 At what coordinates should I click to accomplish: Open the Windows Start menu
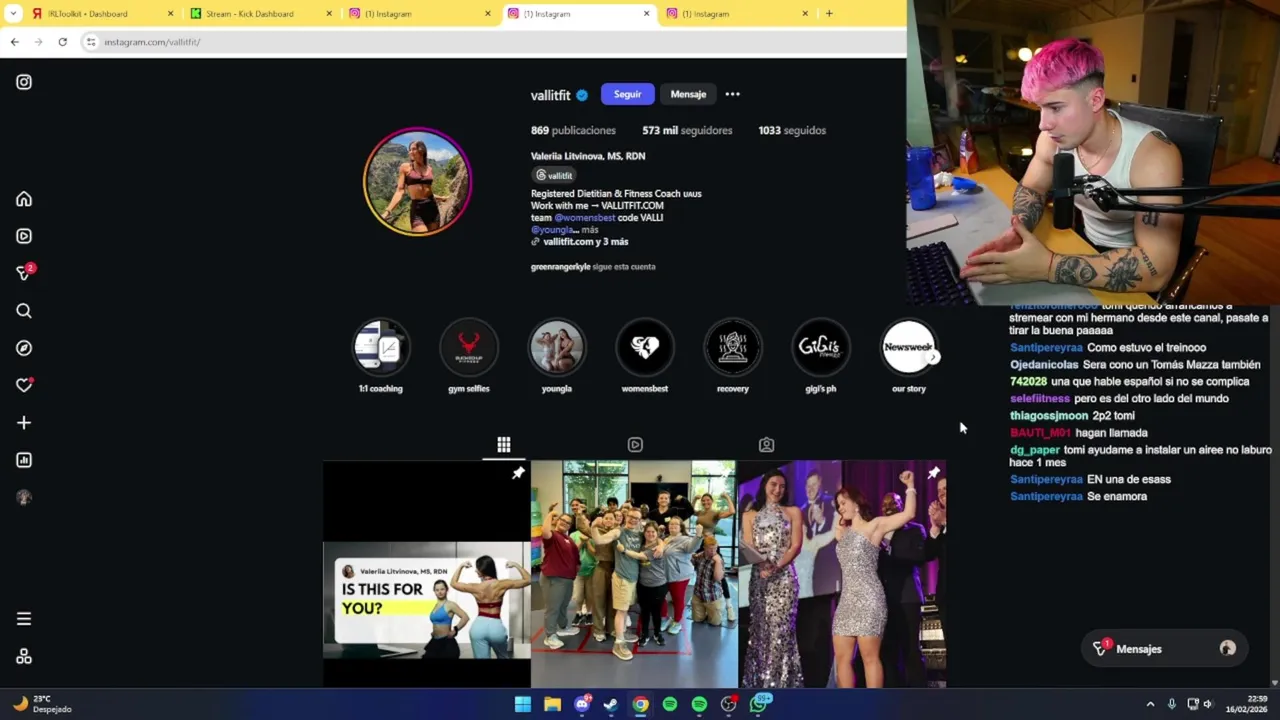523,704
